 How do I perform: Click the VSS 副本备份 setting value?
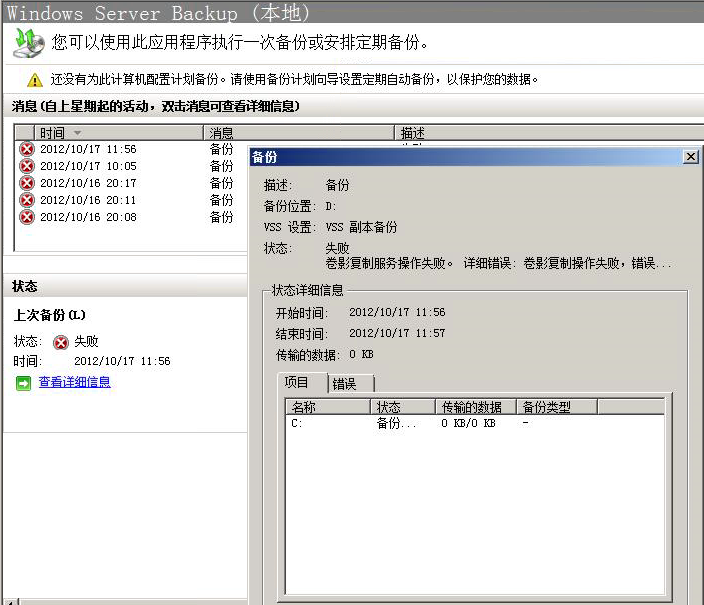click(361, 227)
